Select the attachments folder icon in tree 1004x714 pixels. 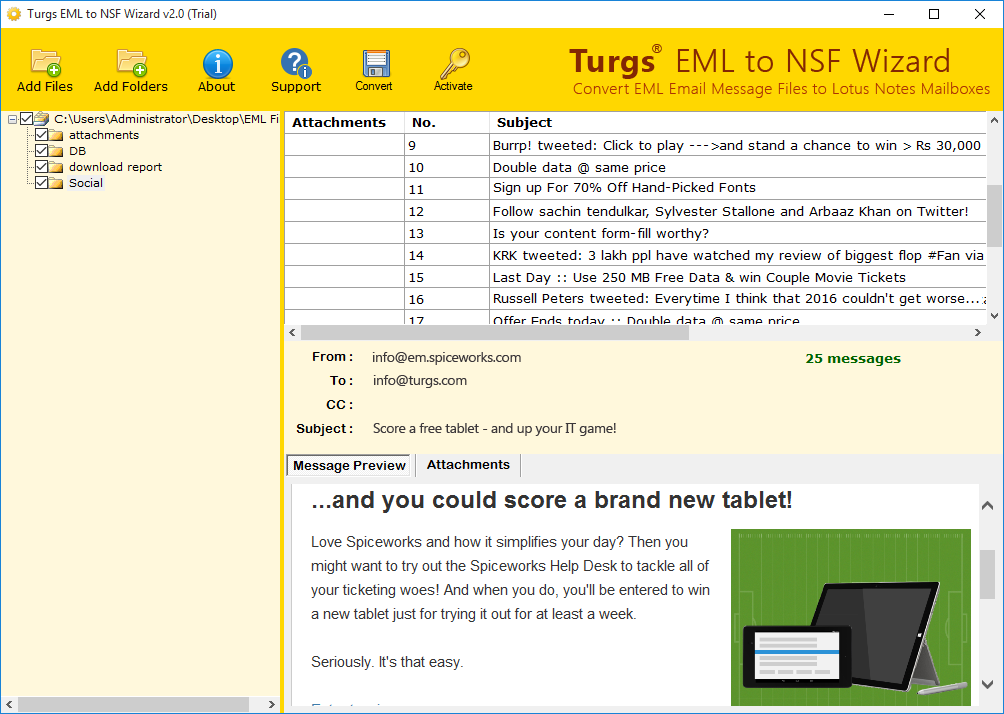click(56, 135)
